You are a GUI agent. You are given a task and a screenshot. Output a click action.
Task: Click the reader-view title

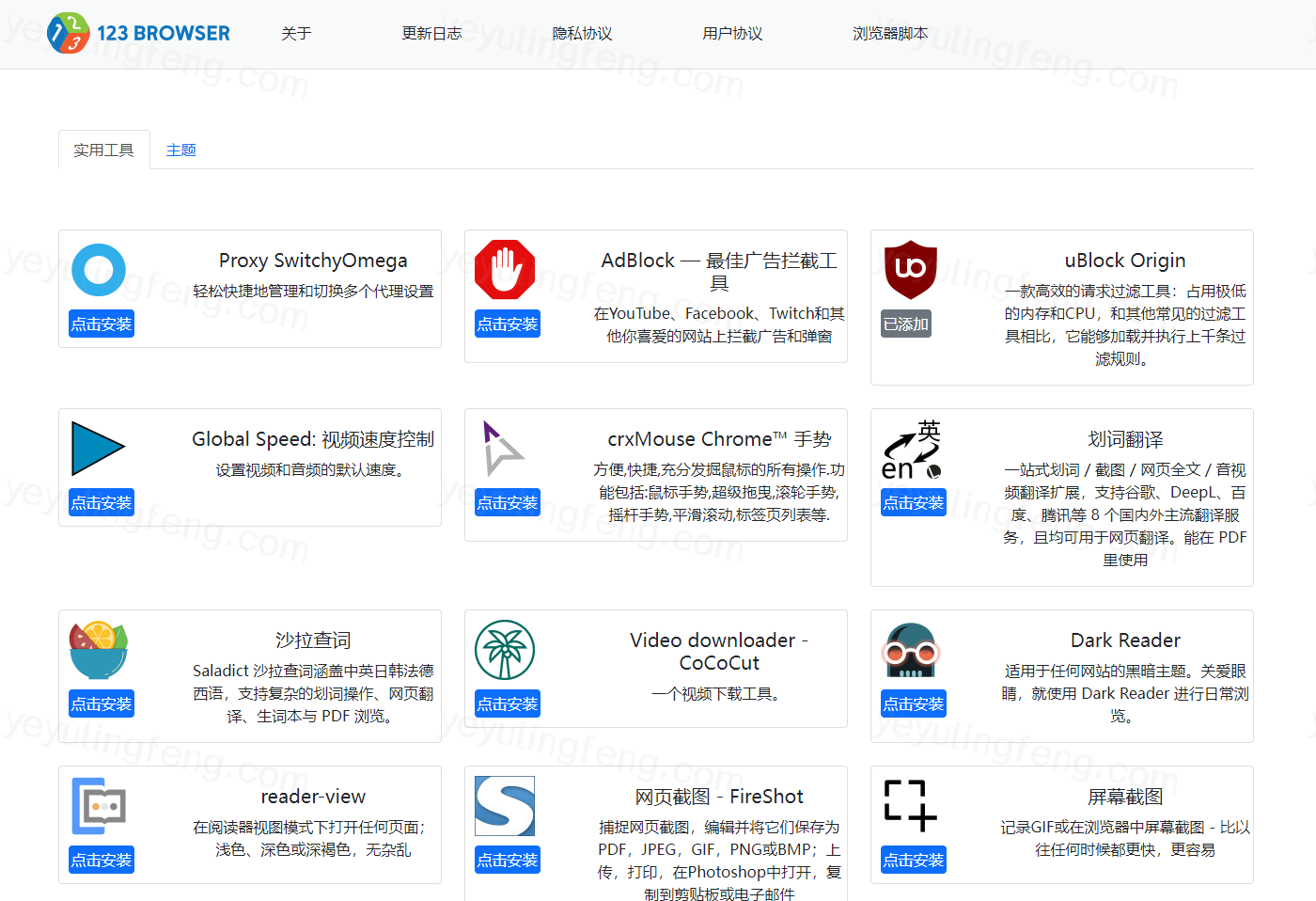[x=313, y=797]
